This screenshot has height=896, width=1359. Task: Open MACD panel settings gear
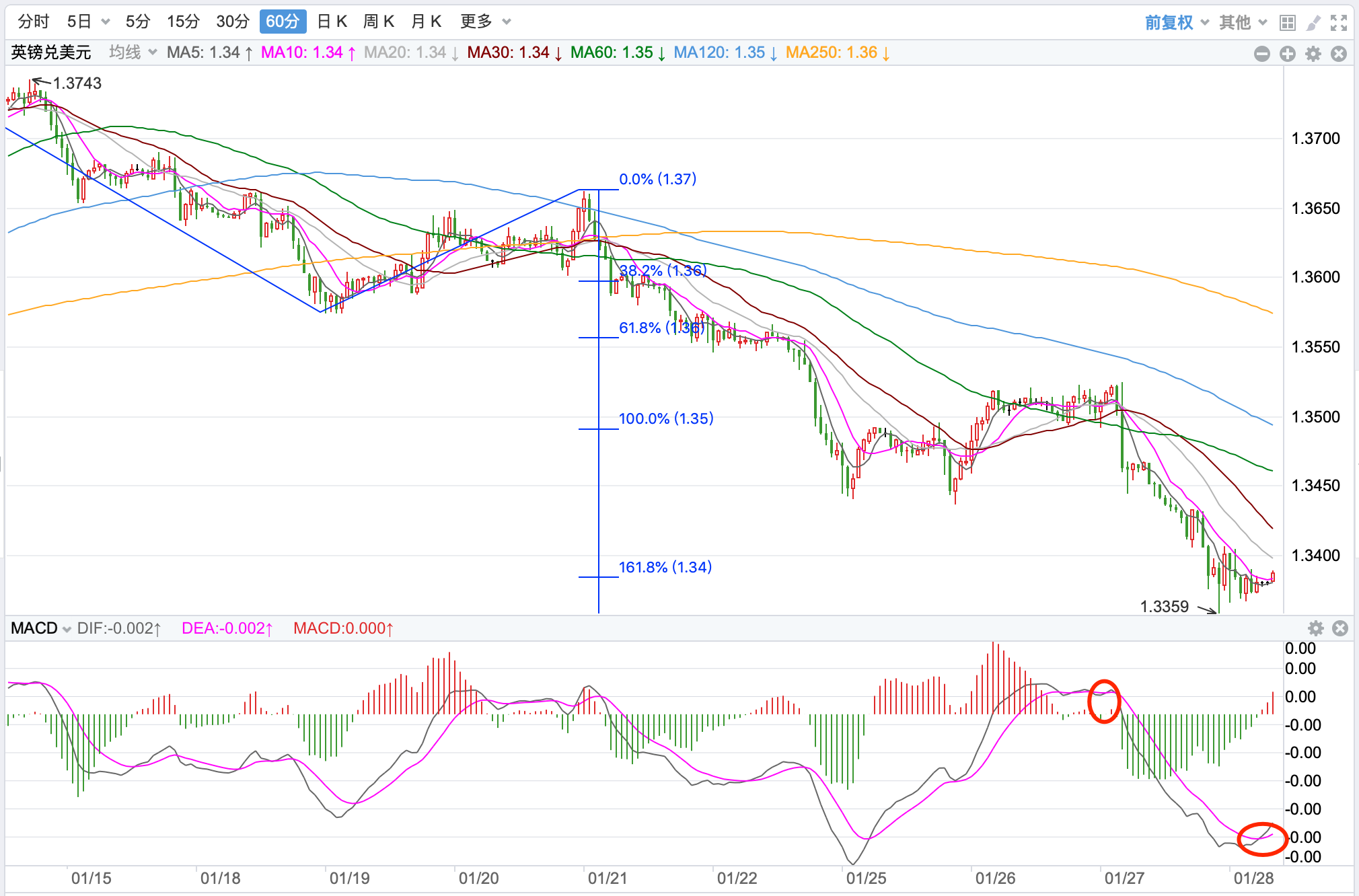[x=1316, y=628]
